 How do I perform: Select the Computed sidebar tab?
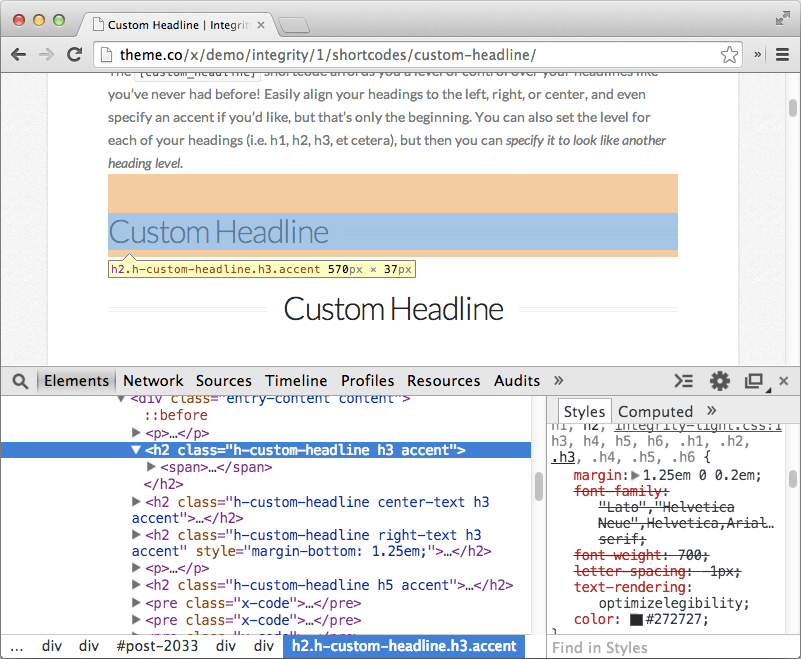[655, 411]
